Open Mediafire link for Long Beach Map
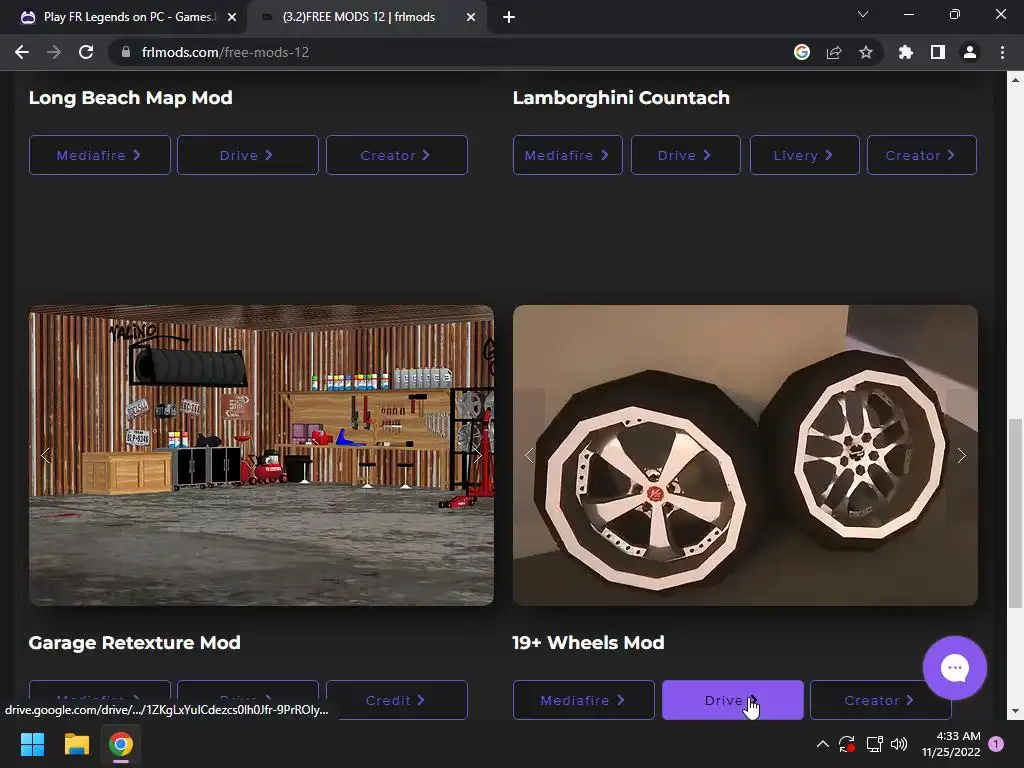This screenshot has width=1024, height=768. click(x=99, y=155)
